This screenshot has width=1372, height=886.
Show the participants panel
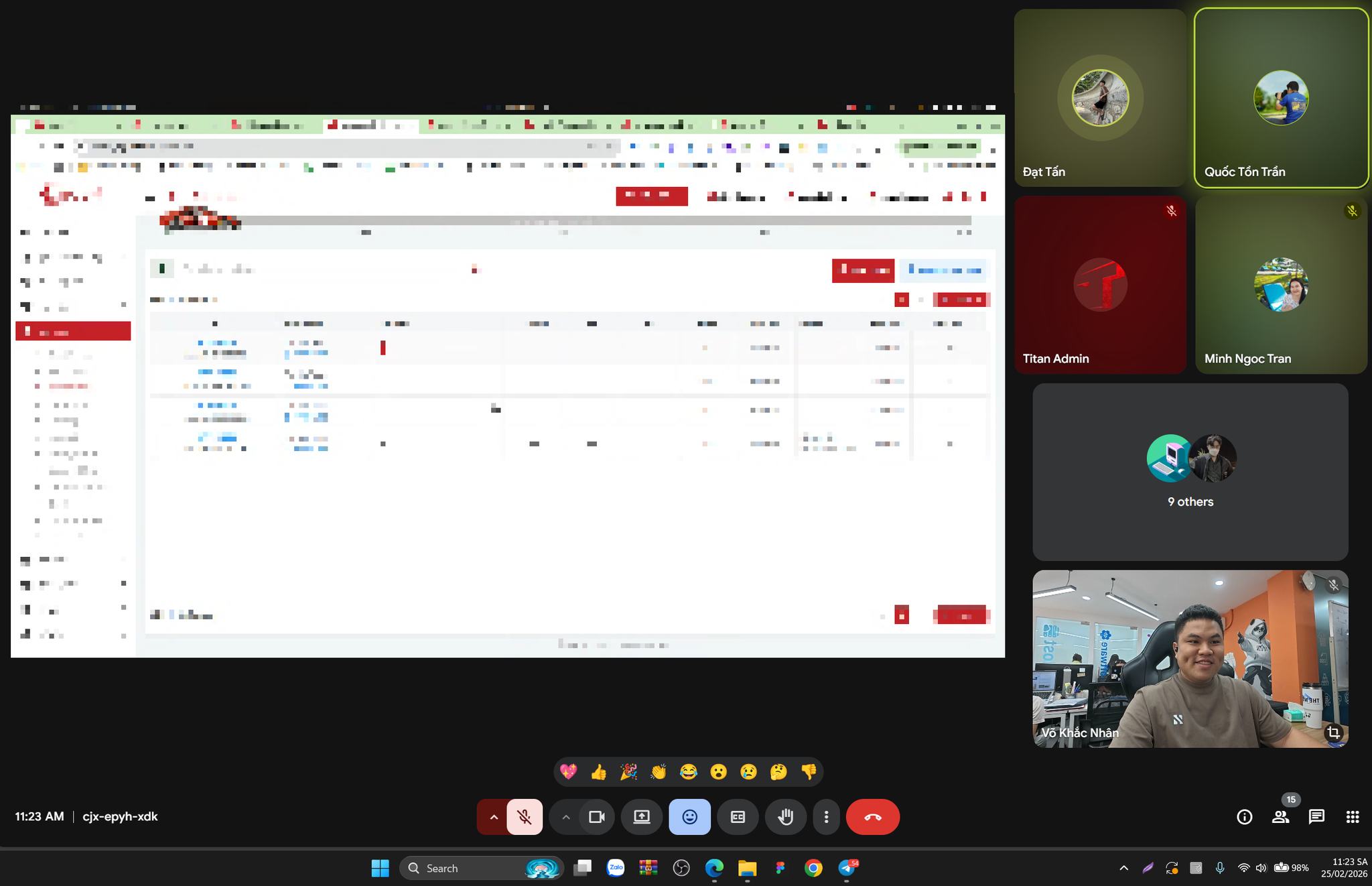(1280, 817)
